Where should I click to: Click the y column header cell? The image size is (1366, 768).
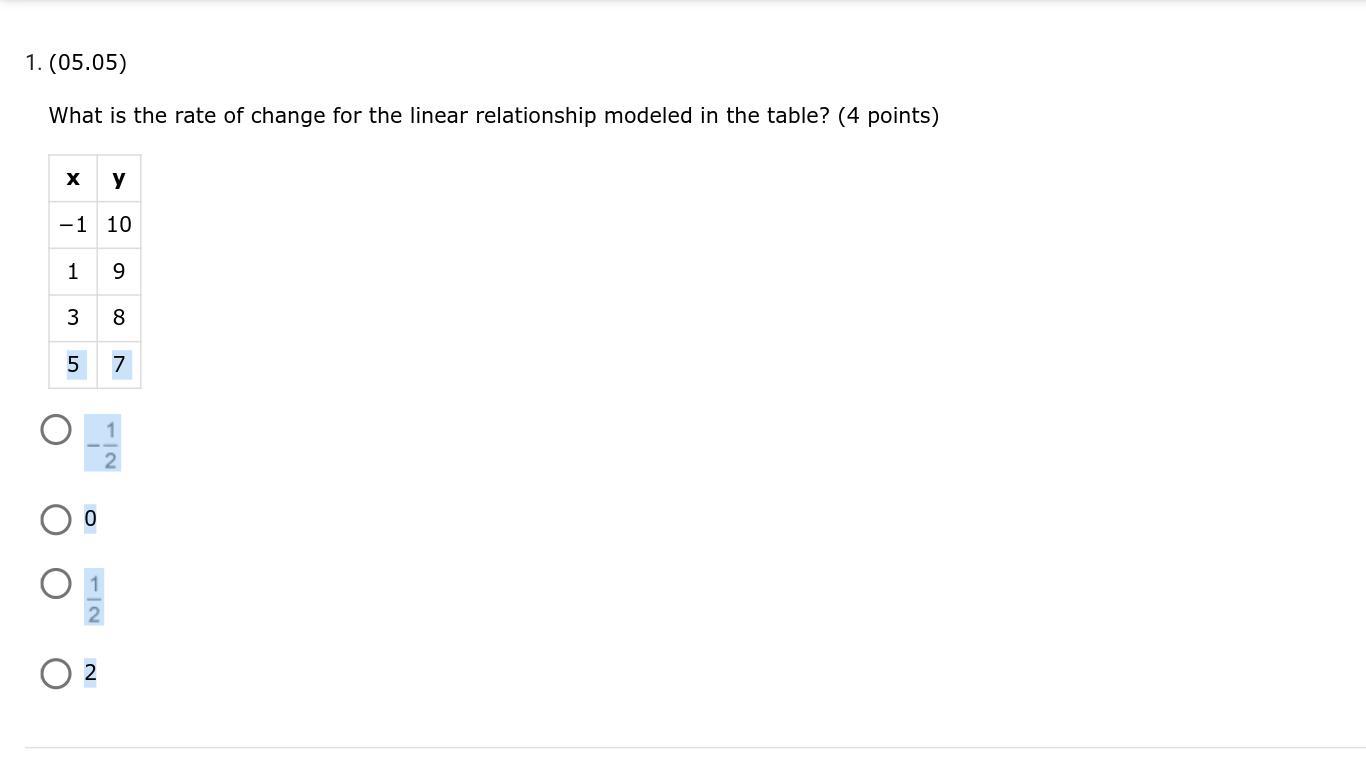(x=119, y=178)
